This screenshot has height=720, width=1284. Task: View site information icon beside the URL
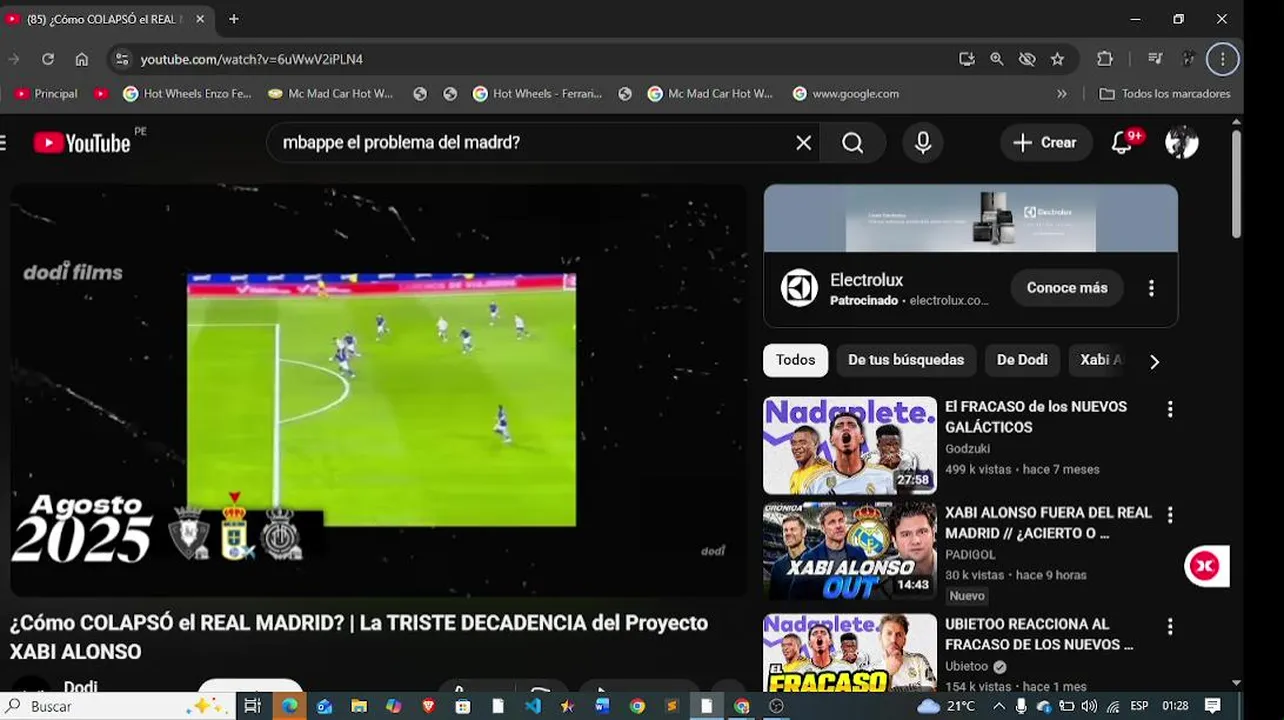[121, 59]
